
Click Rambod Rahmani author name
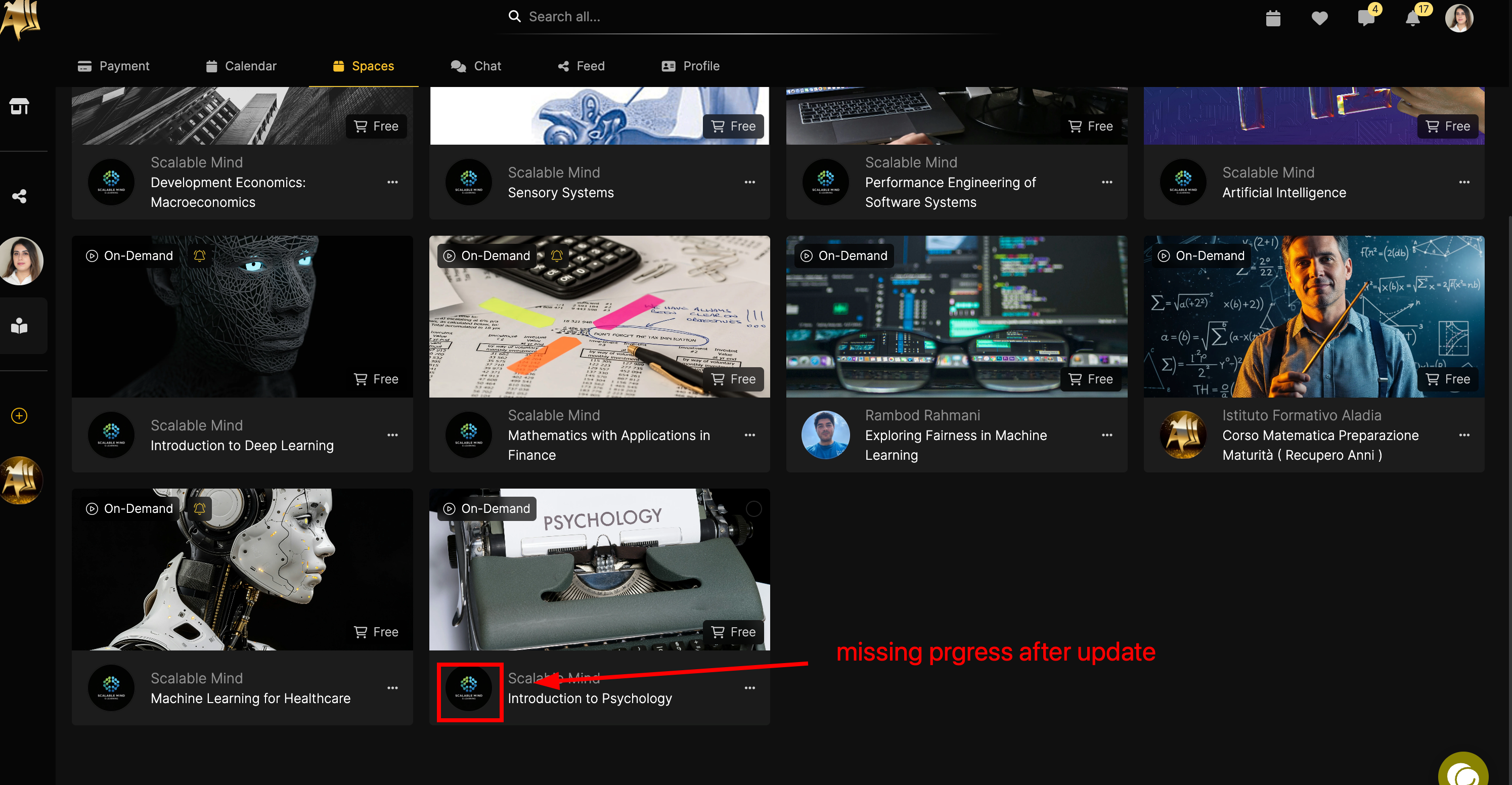[x=922, y=415]
